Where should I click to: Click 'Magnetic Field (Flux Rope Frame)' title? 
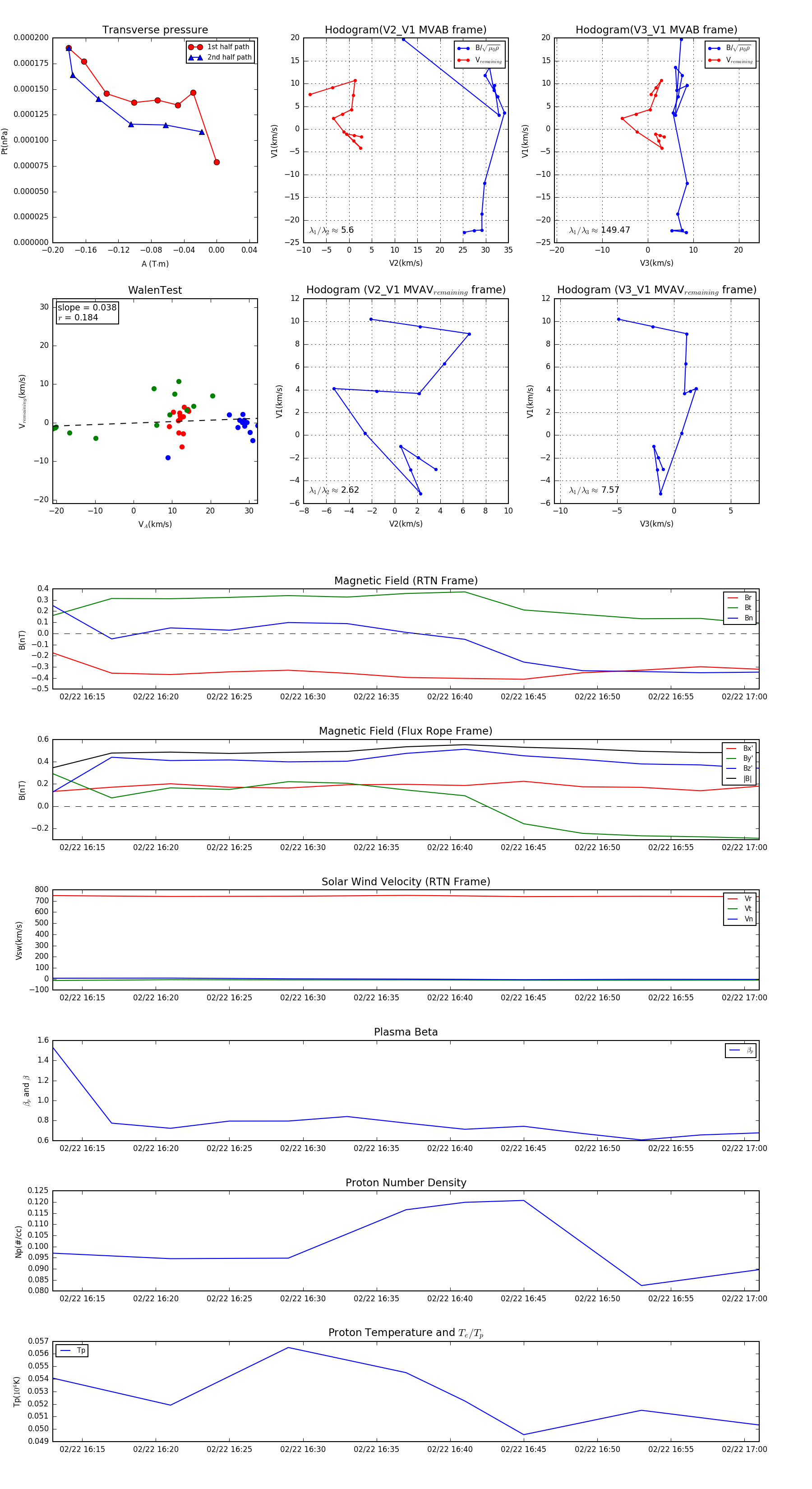coord(406,731)
